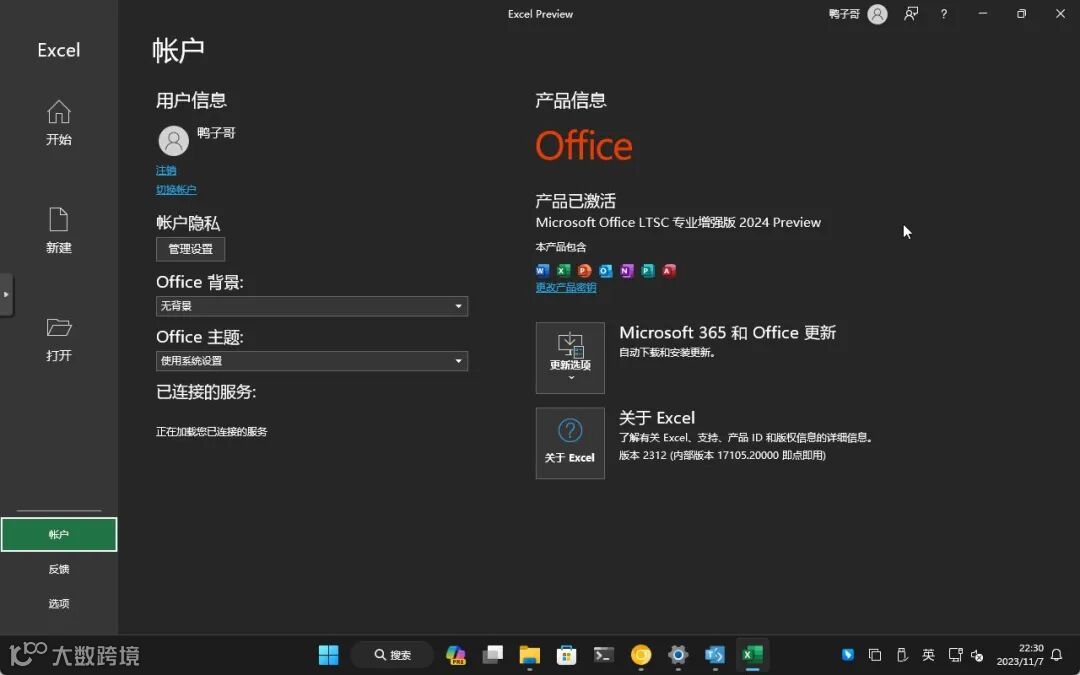Open the Windows Start menu
Screen dimensions: 1080x675
pos(329,654)
